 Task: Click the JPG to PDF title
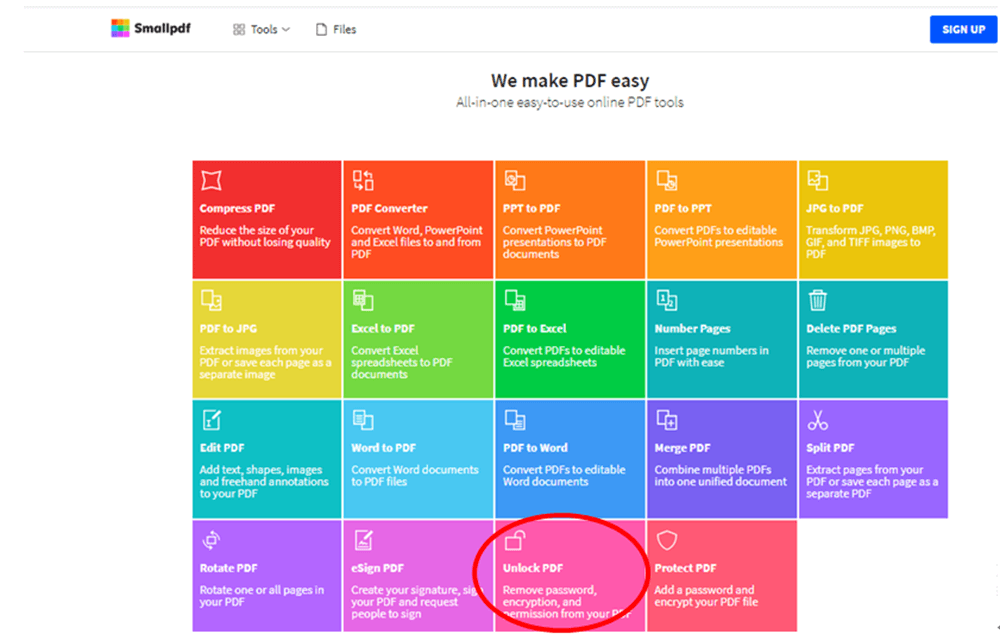(834, 208)
